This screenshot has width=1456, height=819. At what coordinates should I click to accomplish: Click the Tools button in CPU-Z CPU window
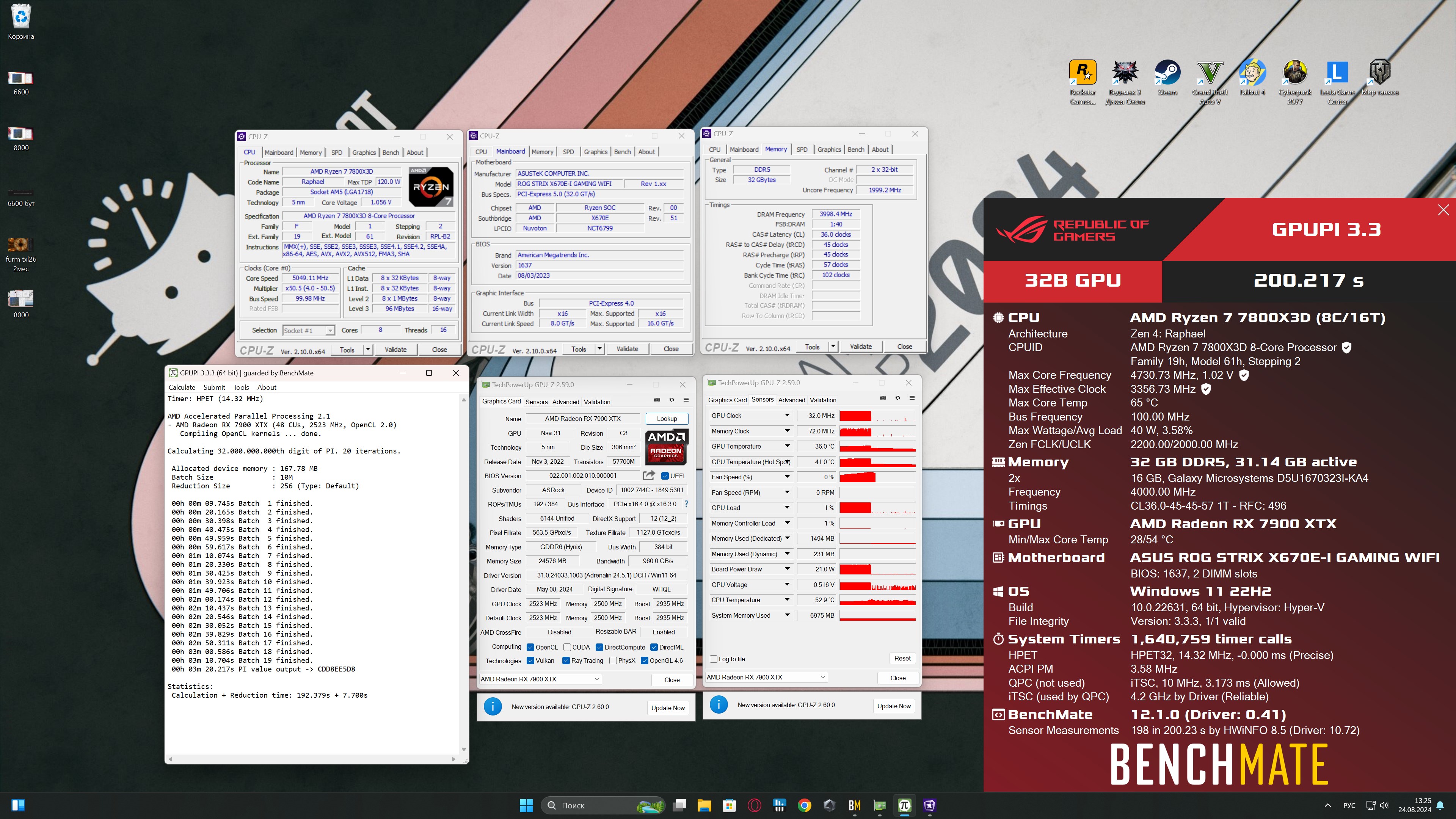pos(347,350)
